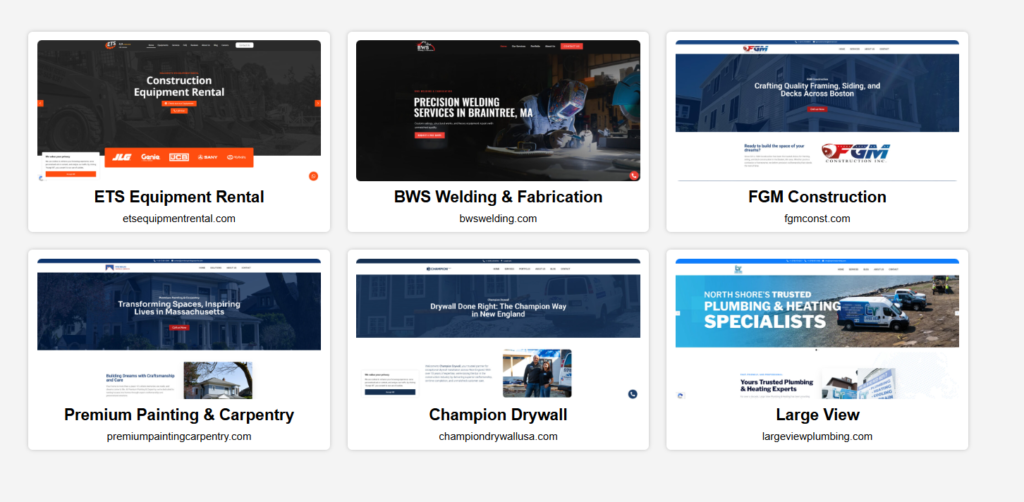
Task: Visit fgmconst.com link
Action: [x=817, y=219]
